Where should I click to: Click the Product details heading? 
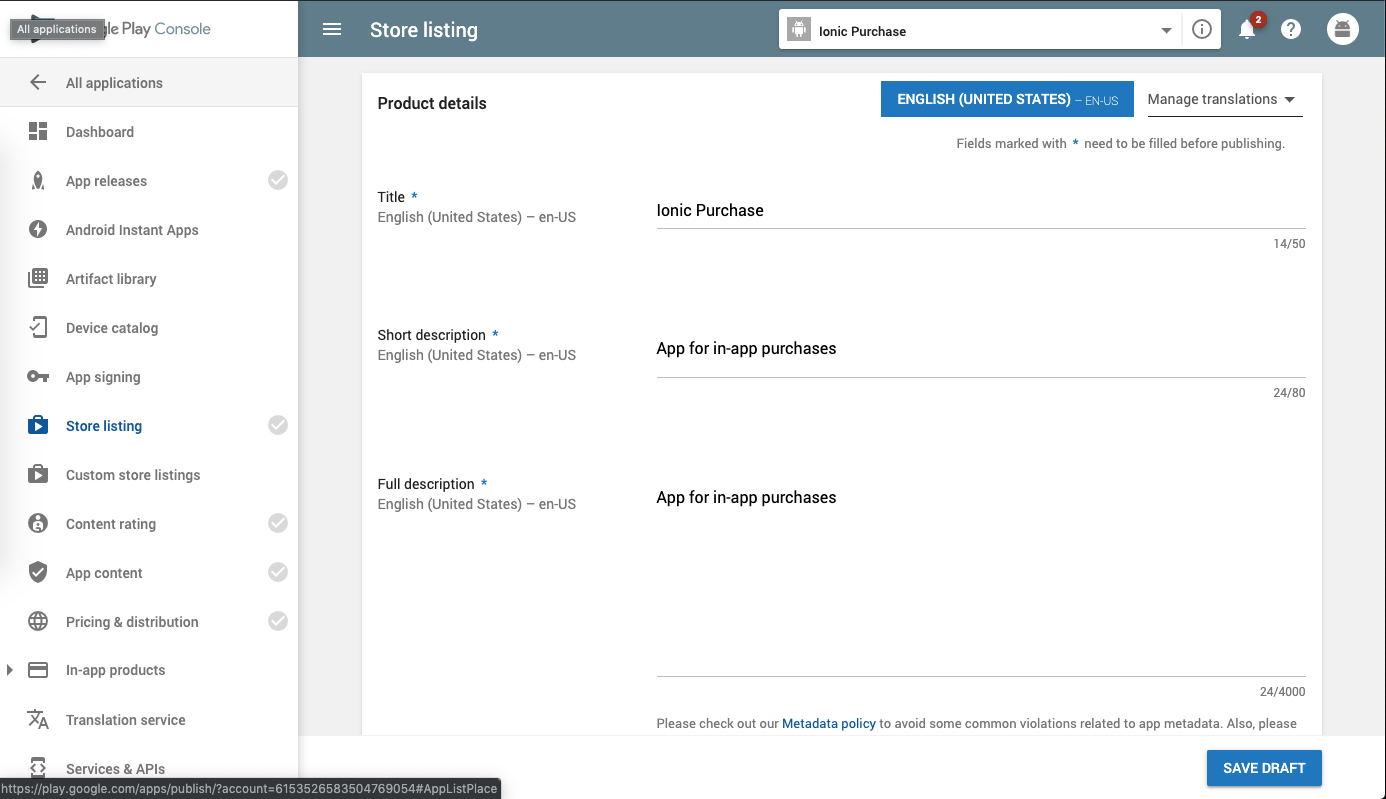click(x=432, y=103)
